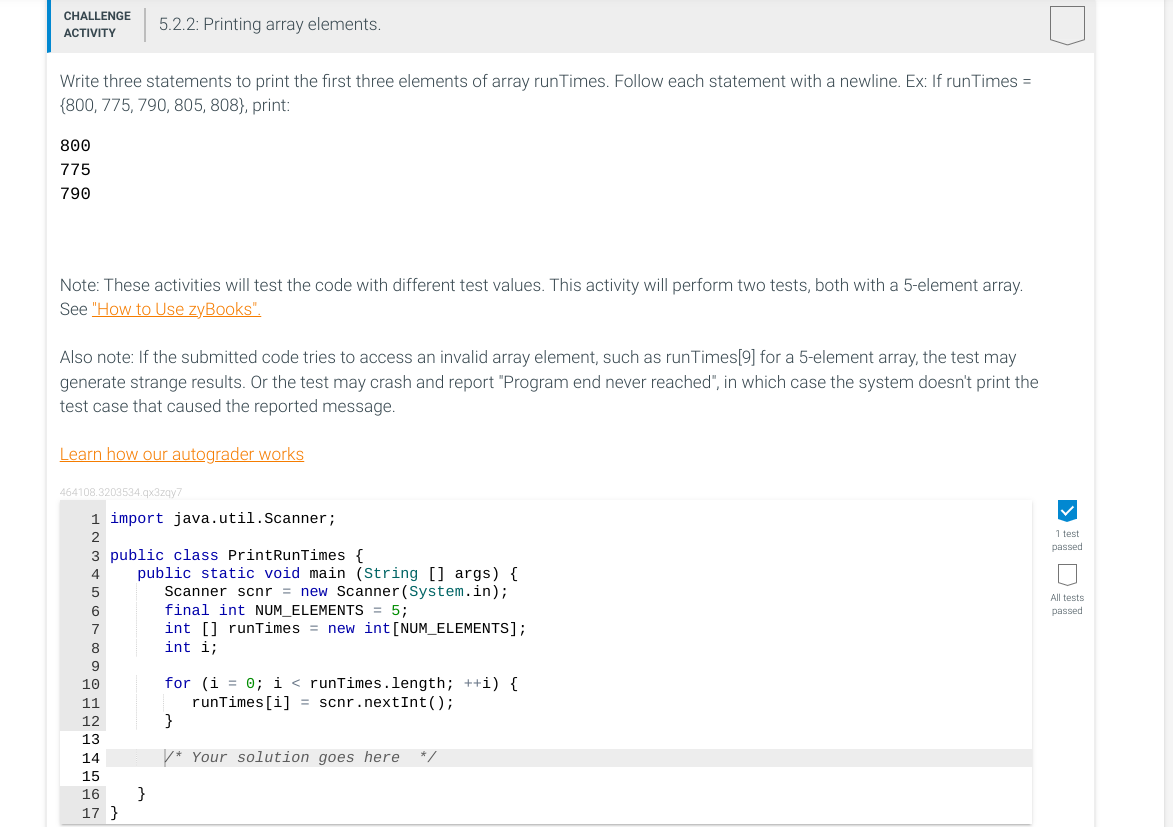Viewport: 1173px width, 827px height.
Task: Open the "How to Use zyBooks" link
Action: [x=177, y=309]
